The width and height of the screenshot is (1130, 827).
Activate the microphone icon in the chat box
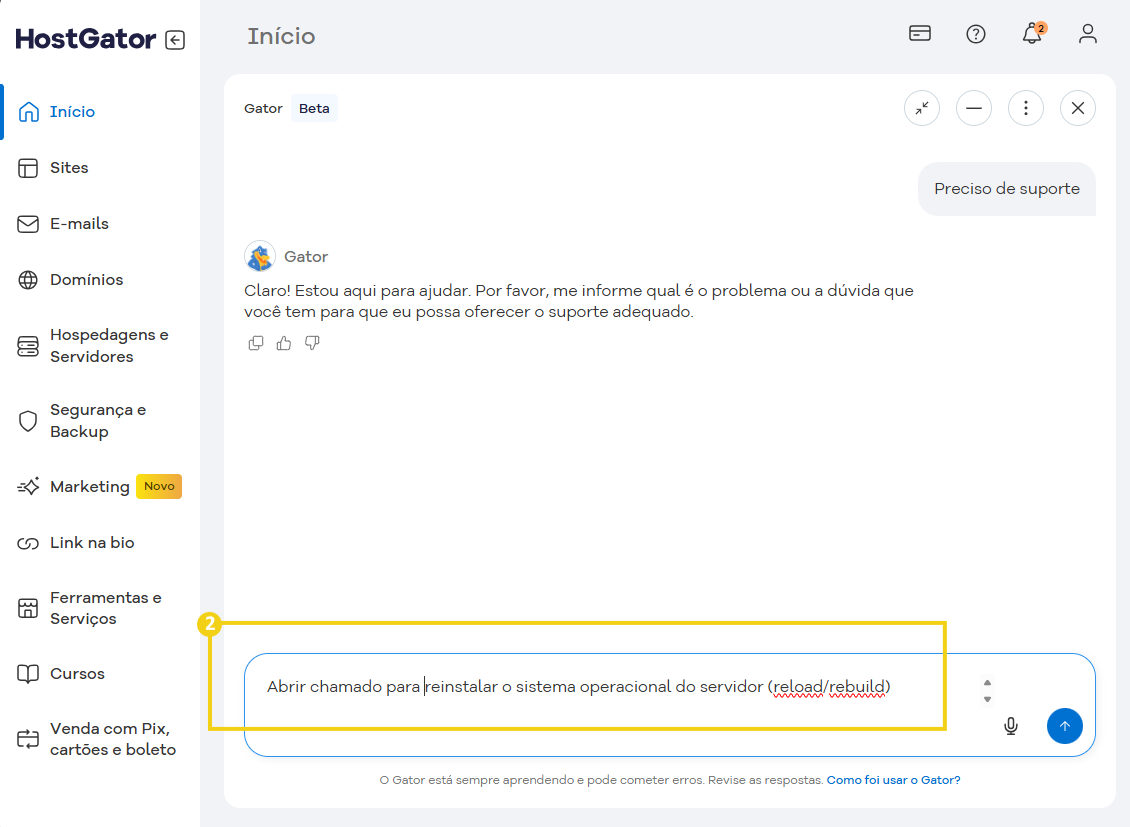(1010, 726)
